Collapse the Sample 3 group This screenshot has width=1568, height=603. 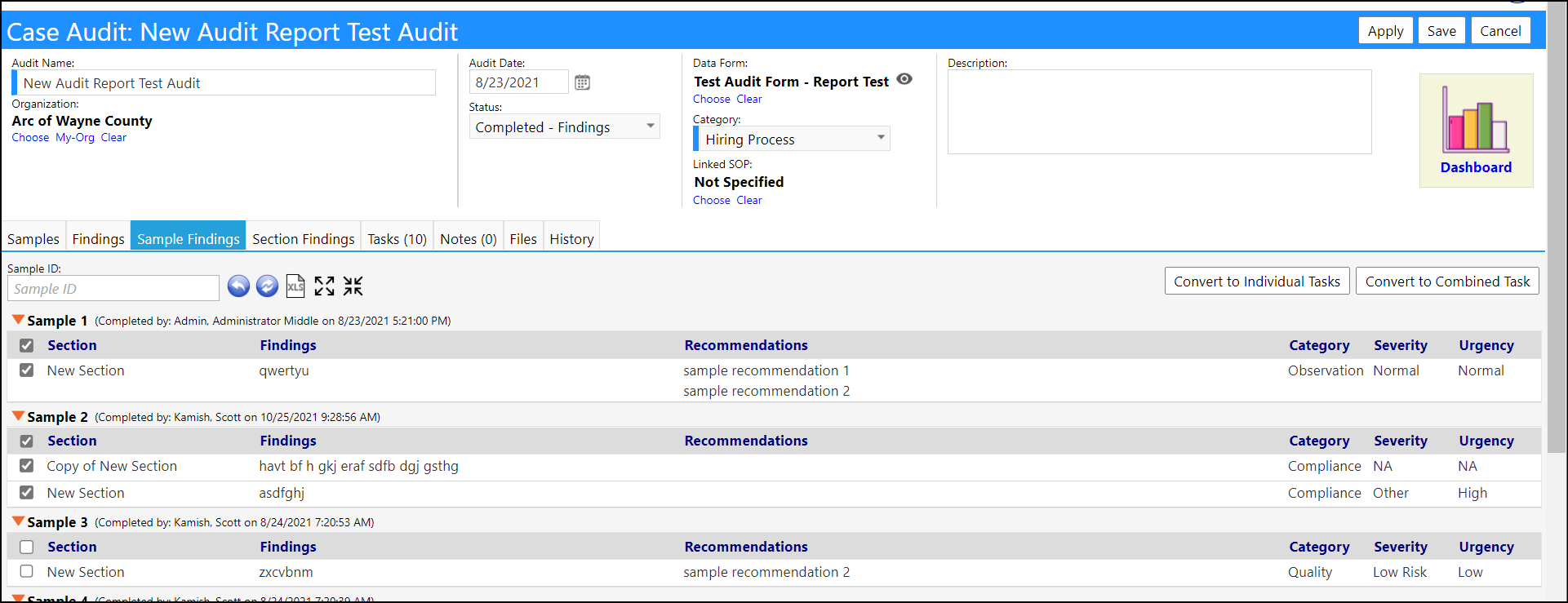pyautogui.click(x=18, y=521)
